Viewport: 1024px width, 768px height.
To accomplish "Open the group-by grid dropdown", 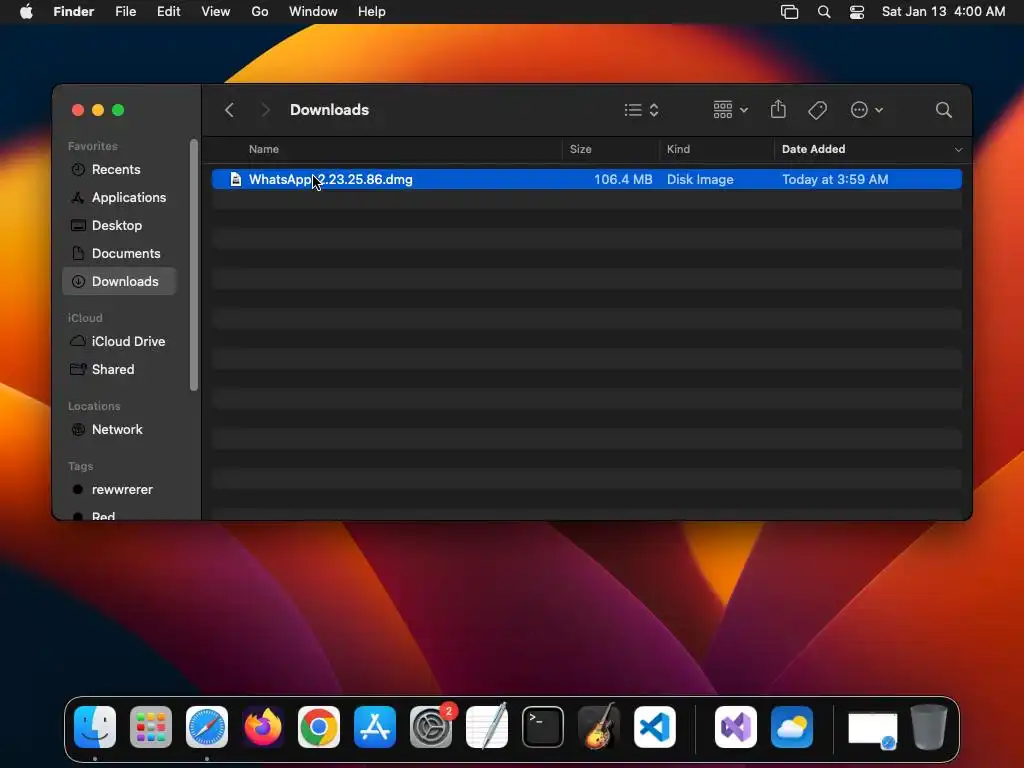I will tap(730, 110).
